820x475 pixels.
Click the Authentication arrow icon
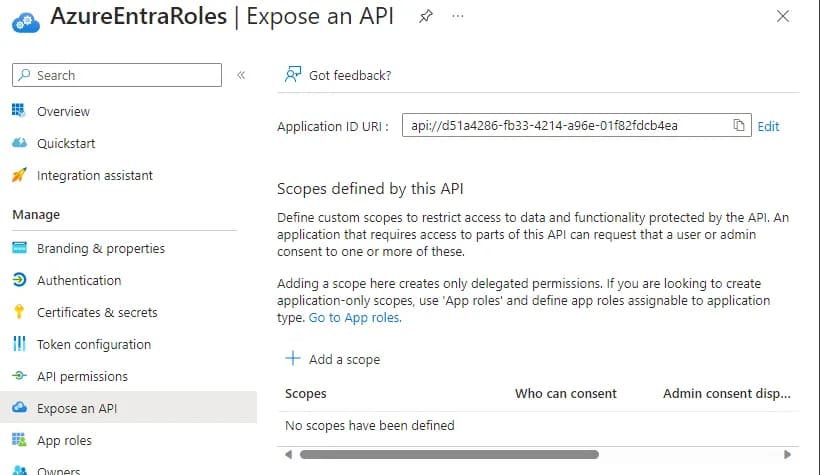point(19,280)
